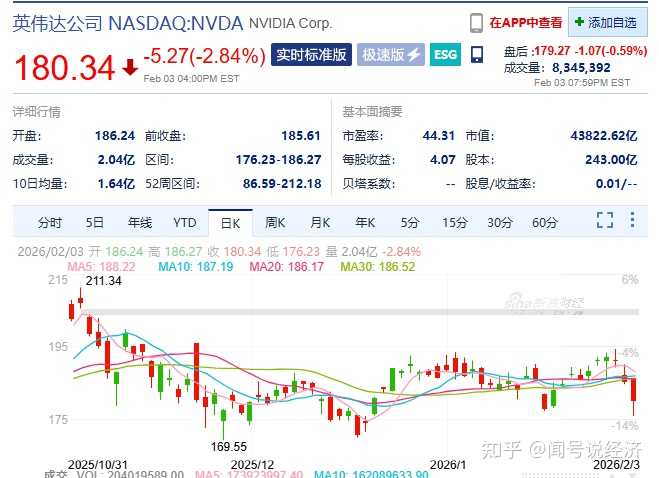Select the 年线 chart tab
Image resolution: width=659 pixels, height=478 pixels.
click(x=140, y=222)
